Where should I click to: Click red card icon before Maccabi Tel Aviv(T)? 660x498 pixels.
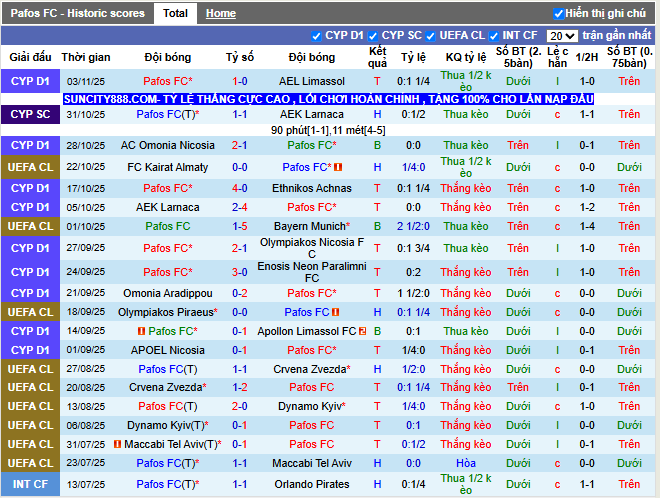click(117, 444)
